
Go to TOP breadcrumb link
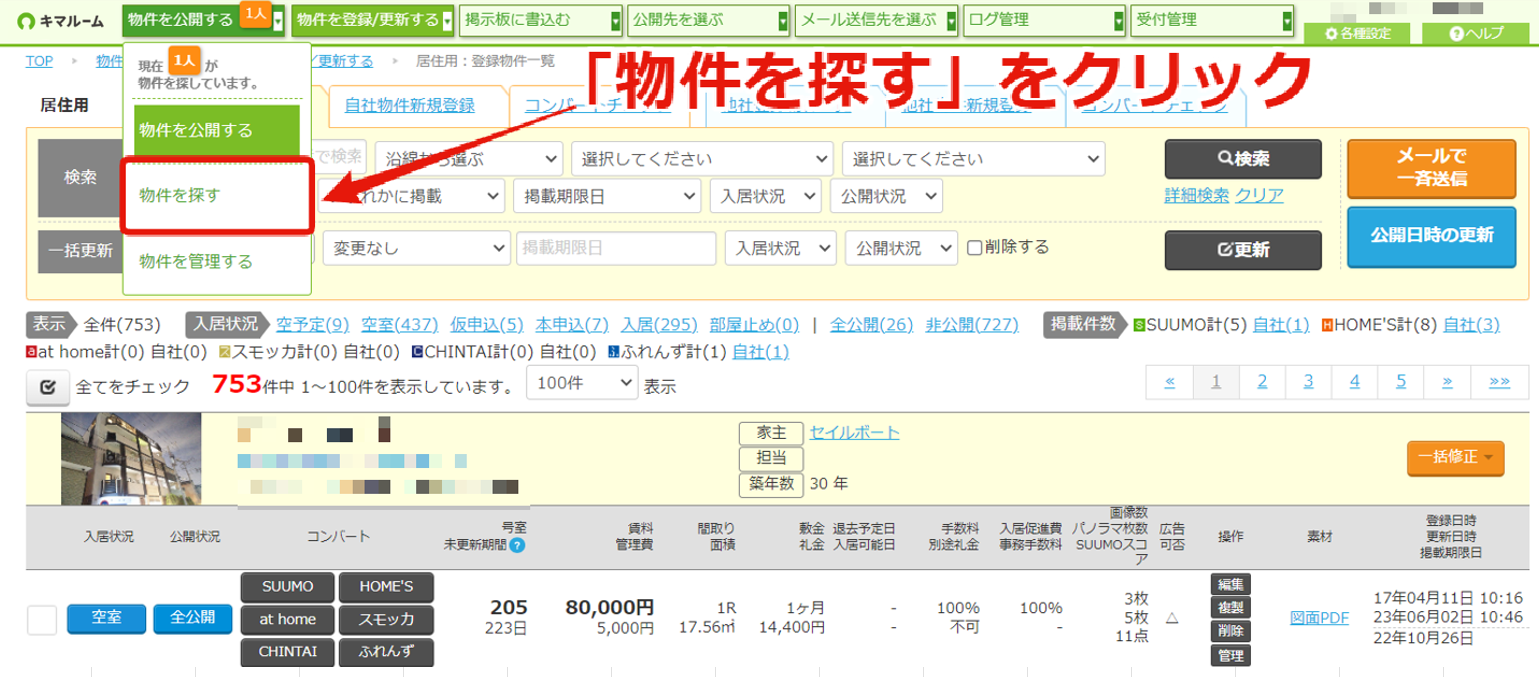coord(40,61)
